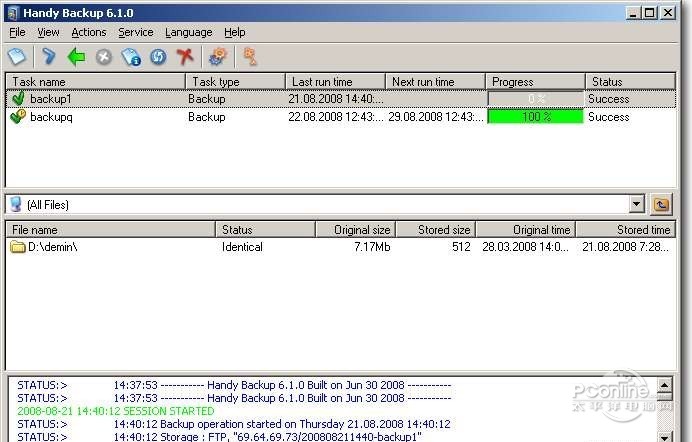The width and height of the screenshot is (692, 442).
Task: Click the 22.08.2008 12:43 last run time cell
Action: (336, 117)
